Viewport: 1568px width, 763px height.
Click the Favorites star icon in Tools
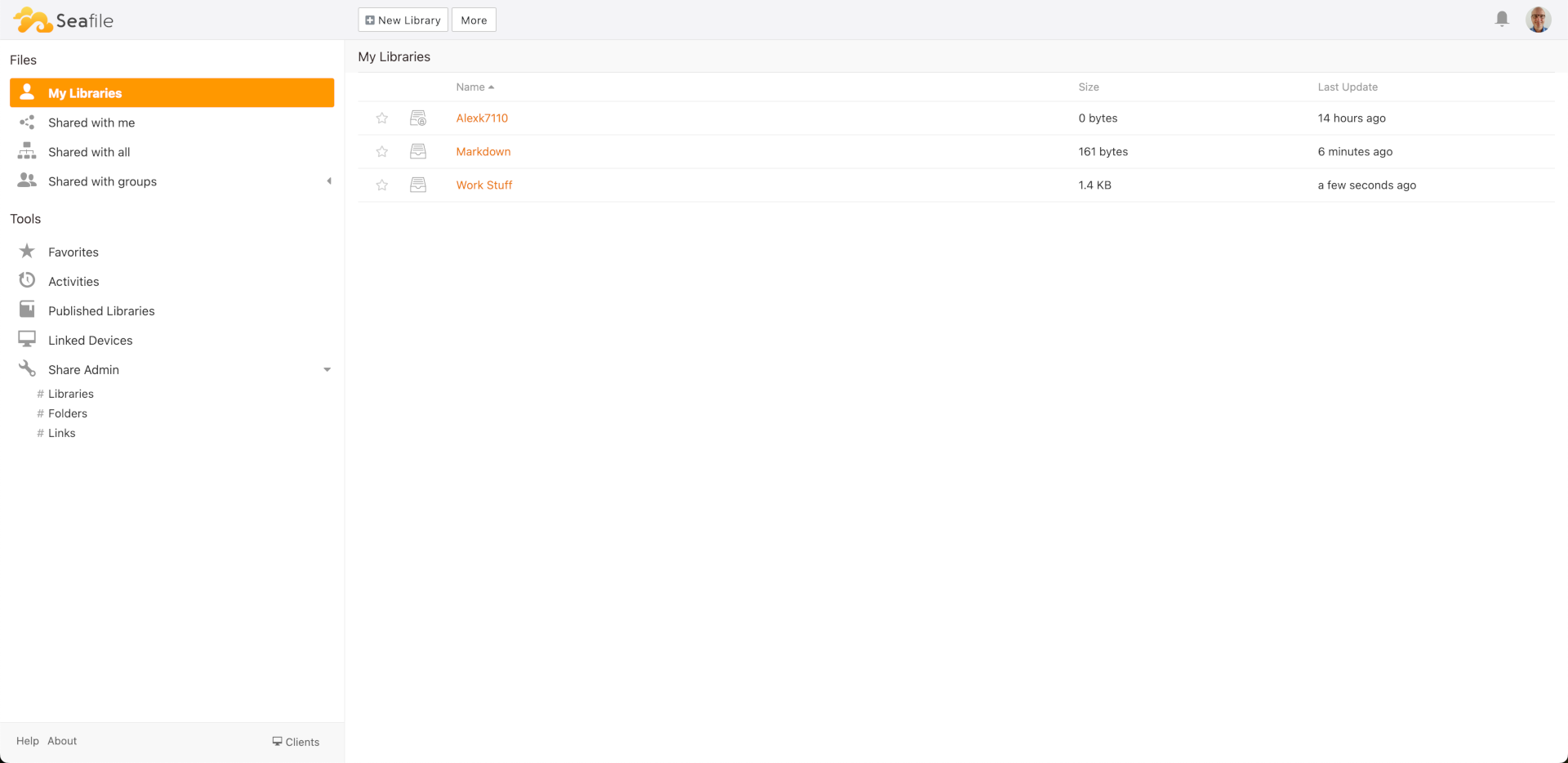(x=27, y=251)
